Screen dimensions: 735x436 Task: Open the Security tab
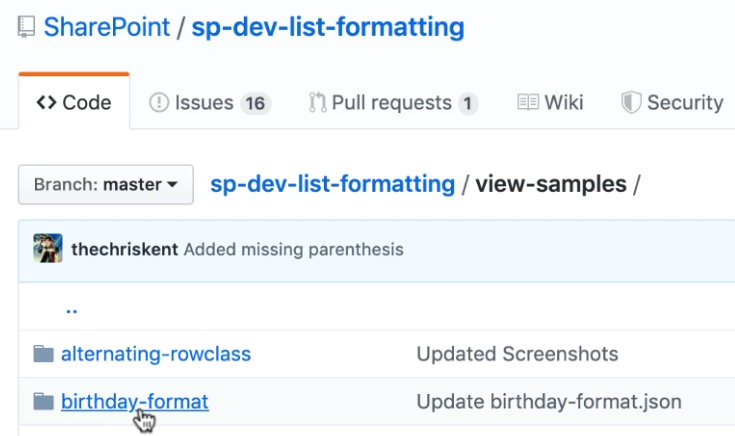coord(672,102)
